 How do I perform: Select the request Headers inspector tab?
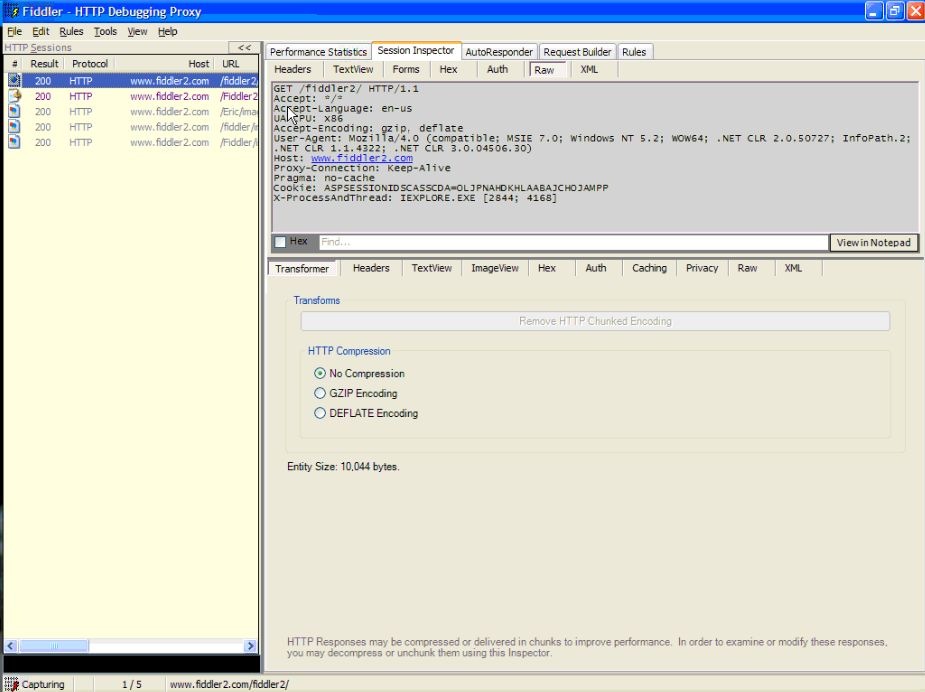click(292, 70)
